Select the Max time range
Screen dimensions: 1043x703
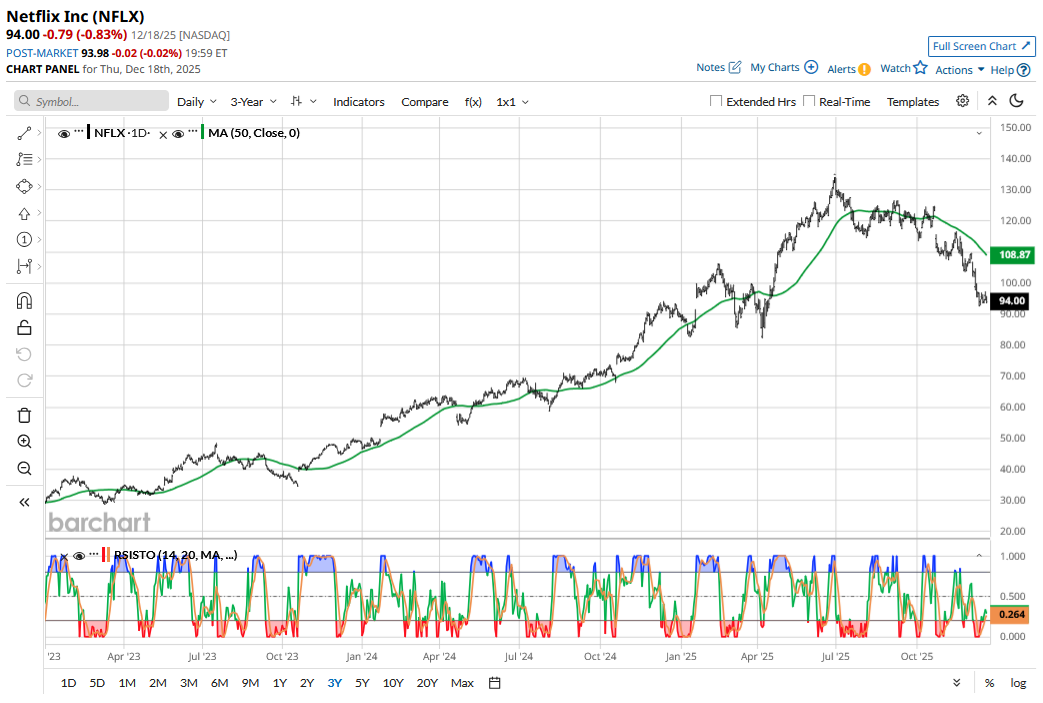pyautogui.click(x=462, y=683)
